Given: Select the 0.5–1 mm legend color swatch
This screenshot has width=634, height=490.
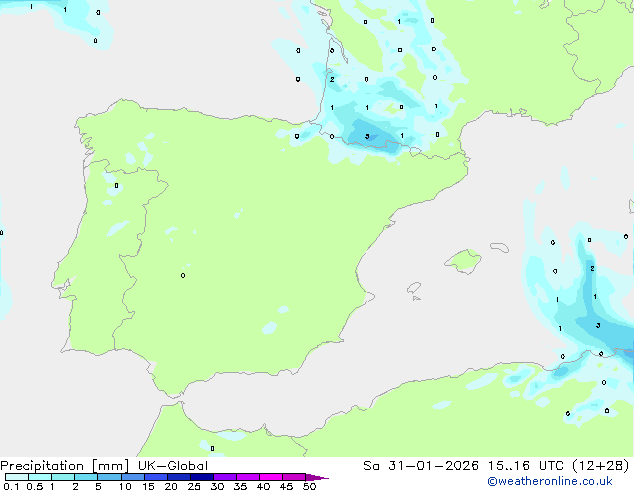Looking at the screenshot, I should click(x=40, y=477).
